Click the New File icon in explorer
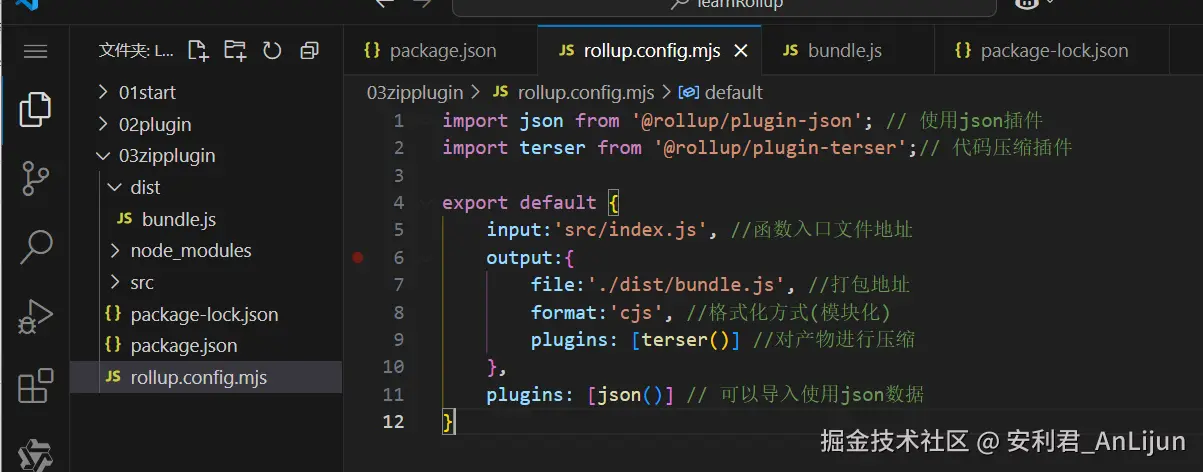1203x472 pixels. tap(198, 50)
